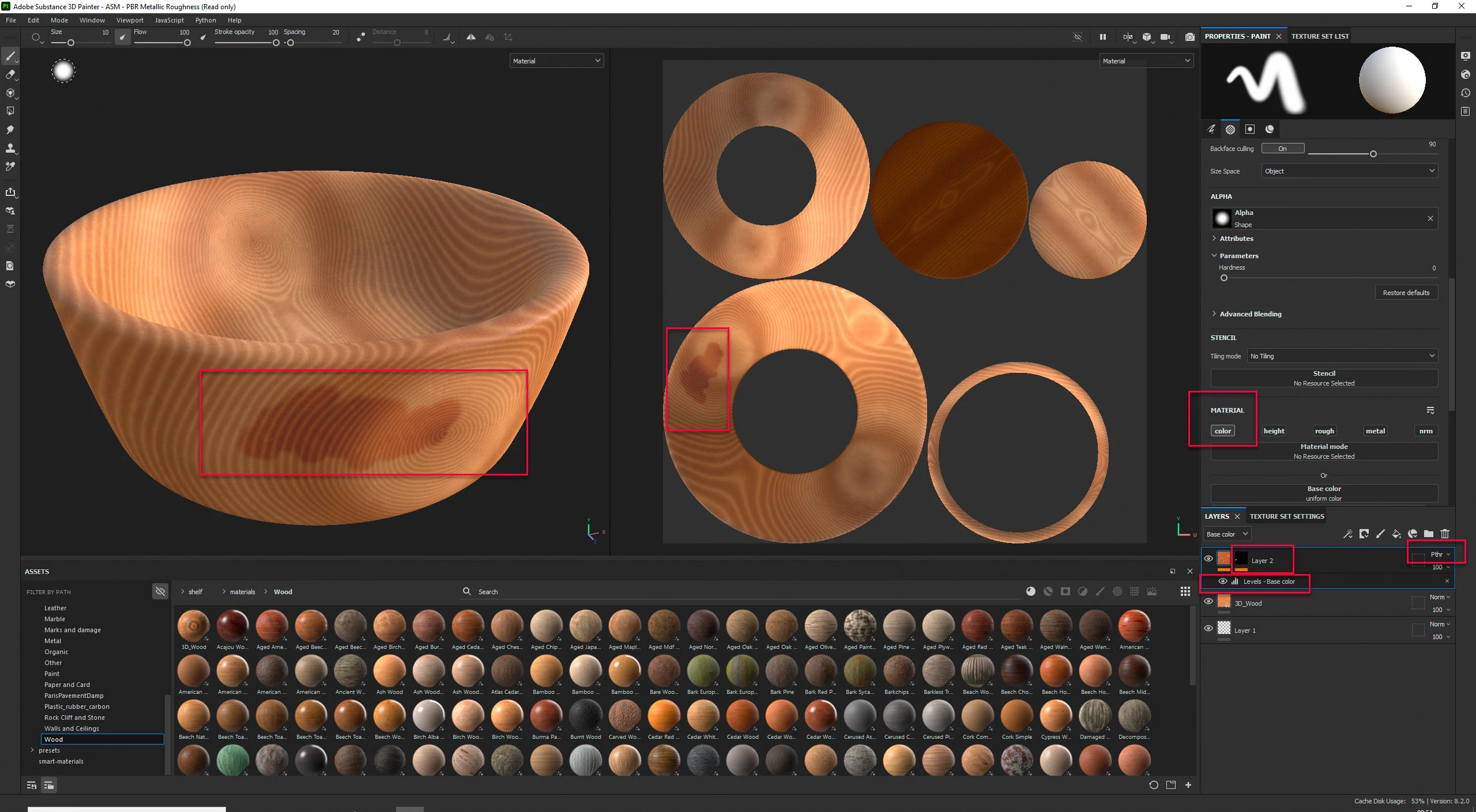Click the Restore defaults button
The image size is (1476, 812).
point(1406,293)
